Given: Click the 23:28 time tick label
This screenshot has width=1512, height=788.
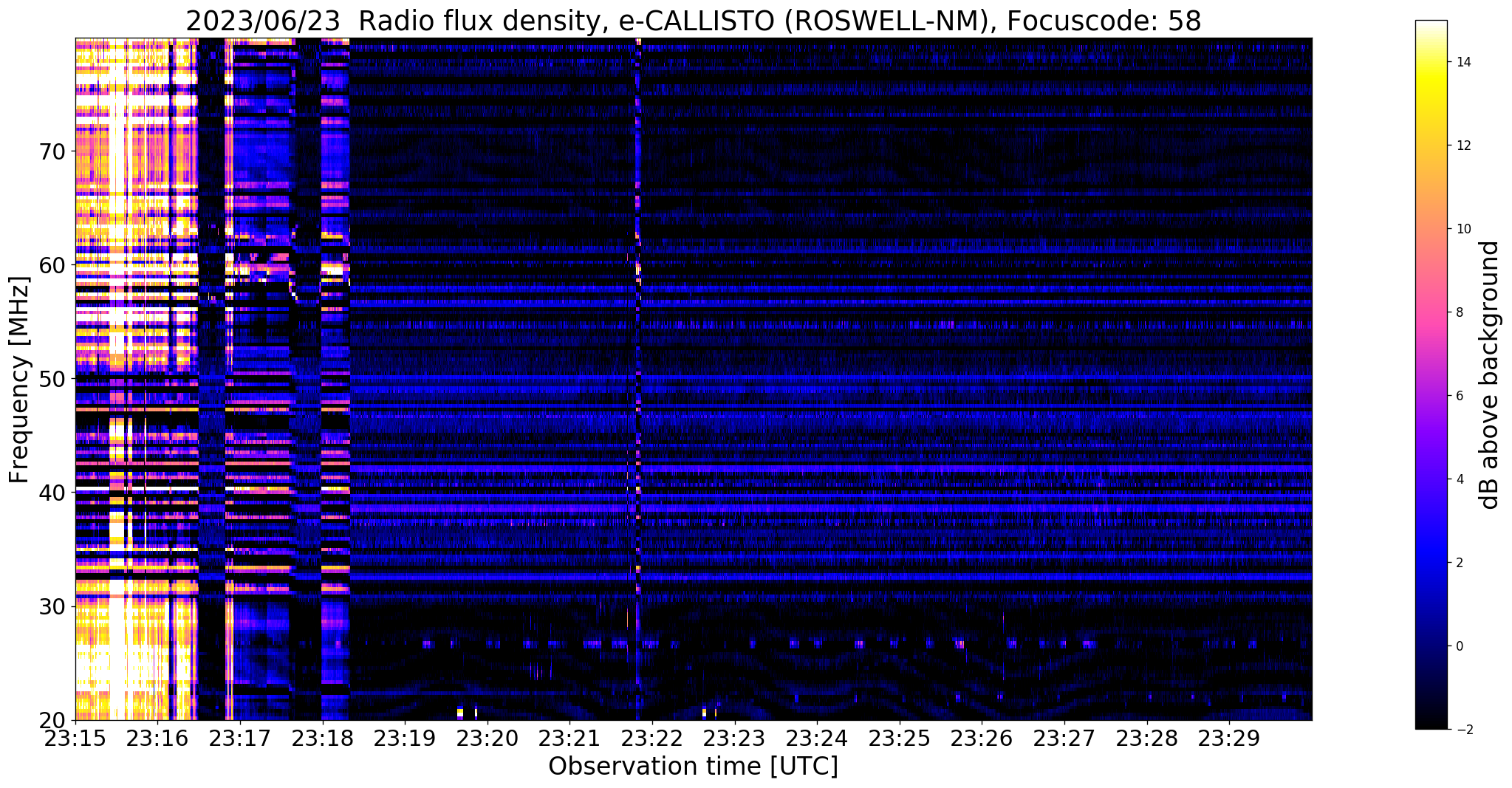Looking at the screenshot, I should point(1147,738).
